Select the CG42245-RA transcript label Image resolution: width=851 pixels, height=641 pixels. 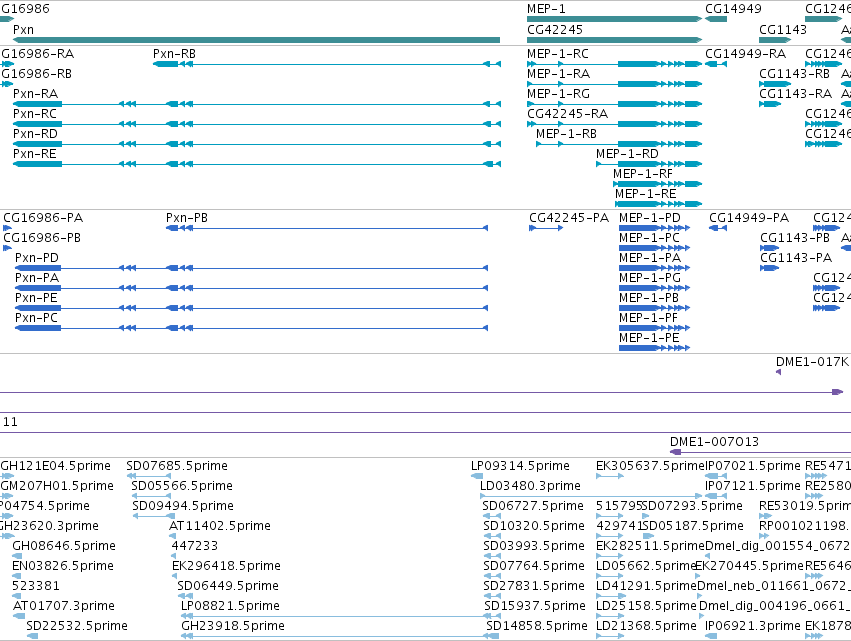click(x=568, y=114)
